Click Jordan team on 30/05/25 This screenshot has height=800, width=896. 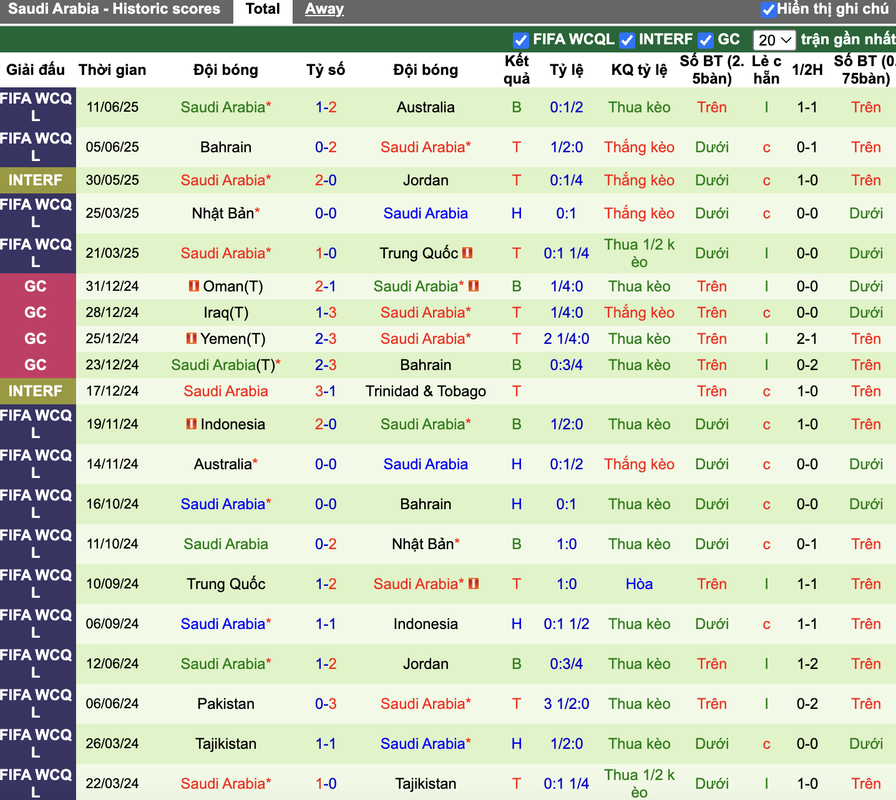pos(426,180)
